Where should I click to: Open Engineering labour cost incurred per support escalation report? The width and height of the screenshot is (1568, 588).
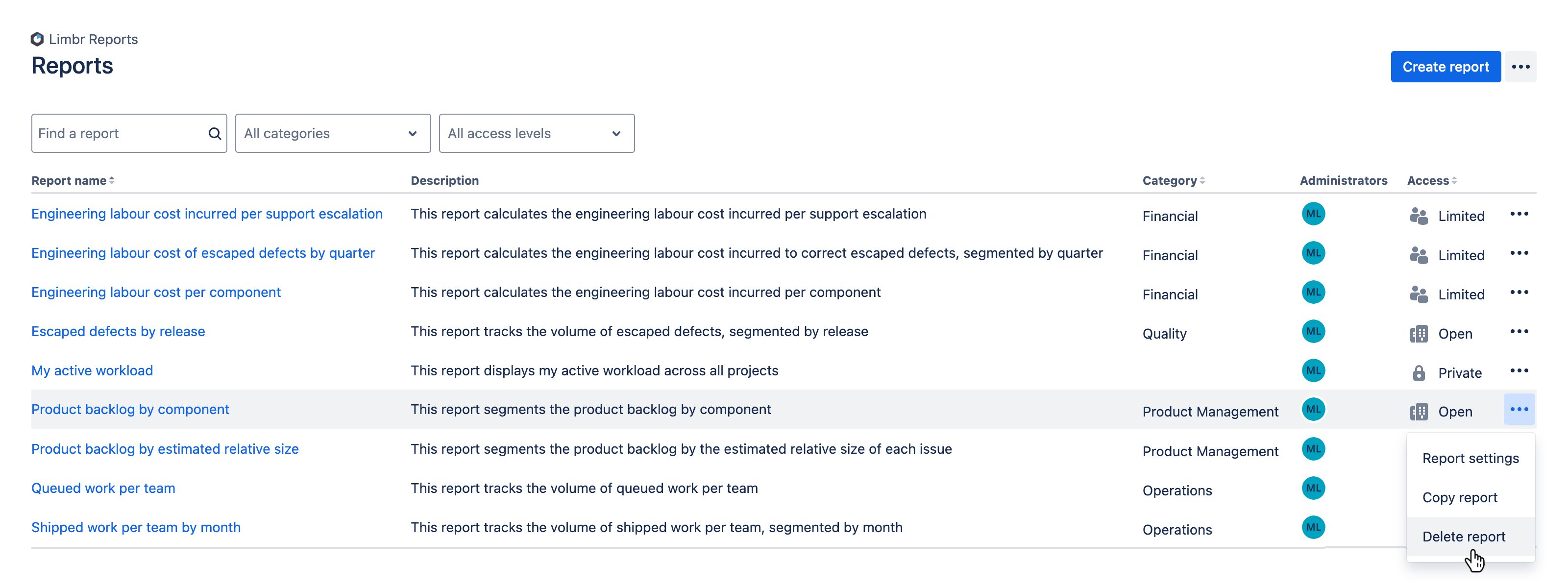coord(207,214)
